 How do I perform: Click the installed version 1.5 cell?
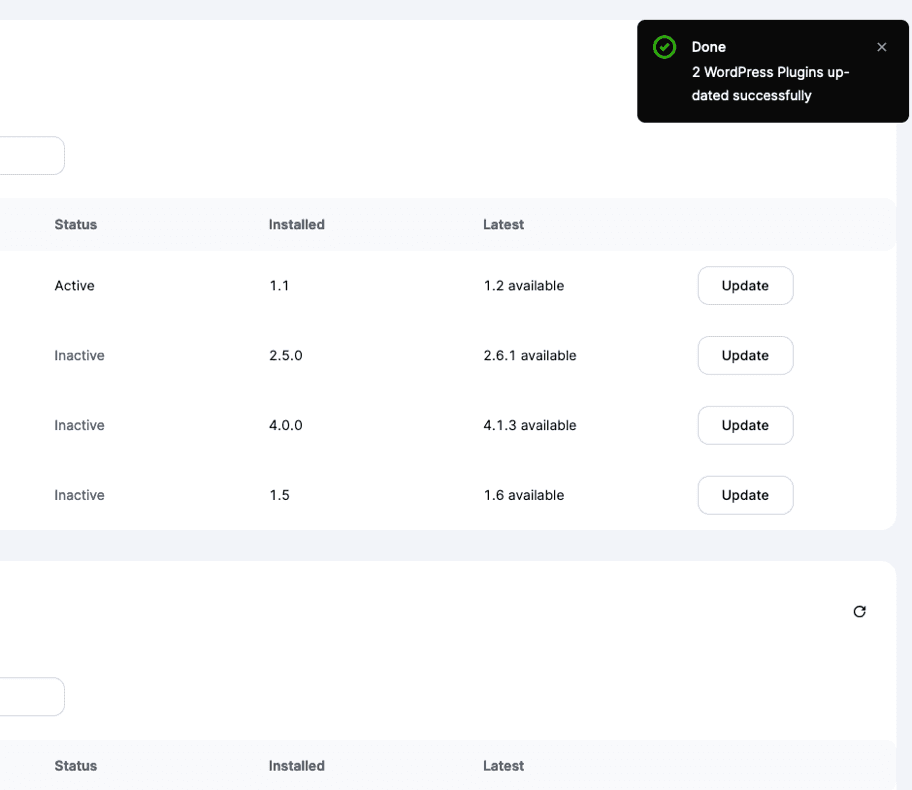point(279,496)
